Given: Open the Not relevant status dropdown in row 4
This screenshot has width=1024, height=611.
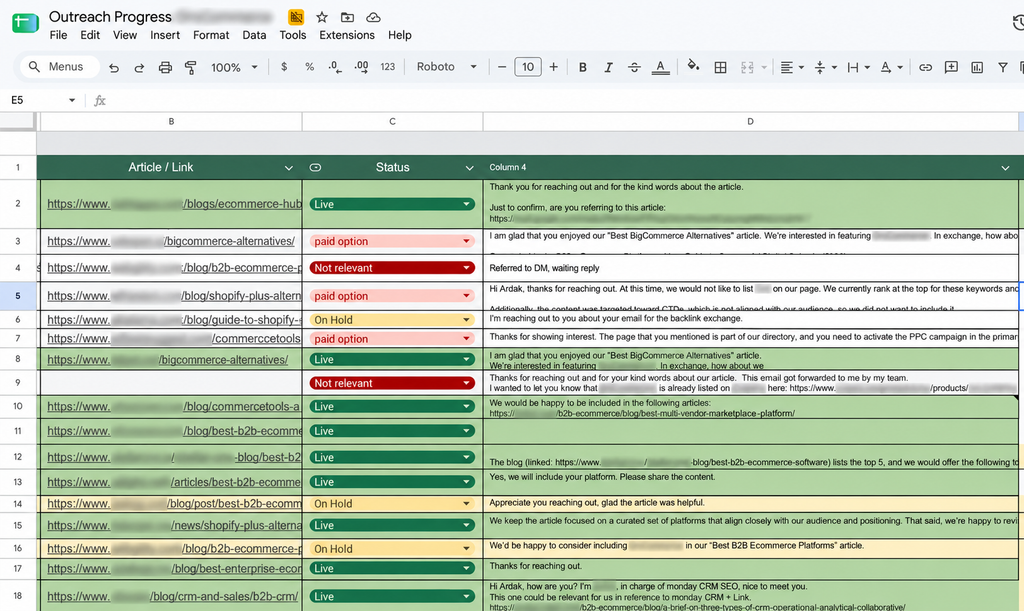Looking at the screenshot, I should click(392, 268).
